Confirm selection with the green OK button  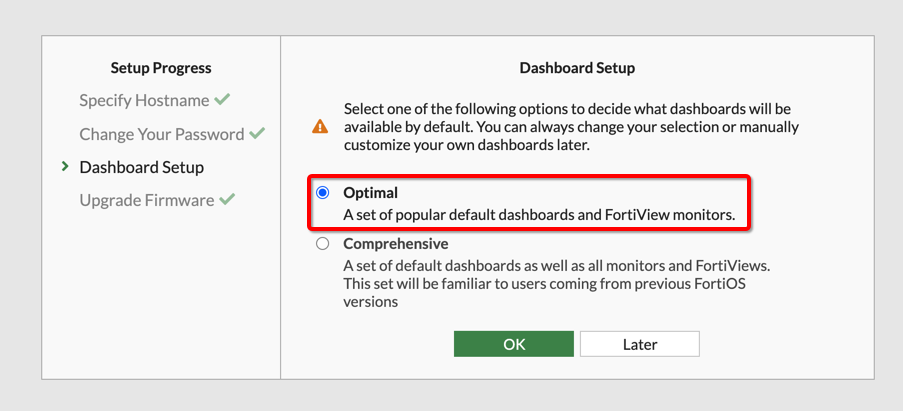(x=514, y=344)
